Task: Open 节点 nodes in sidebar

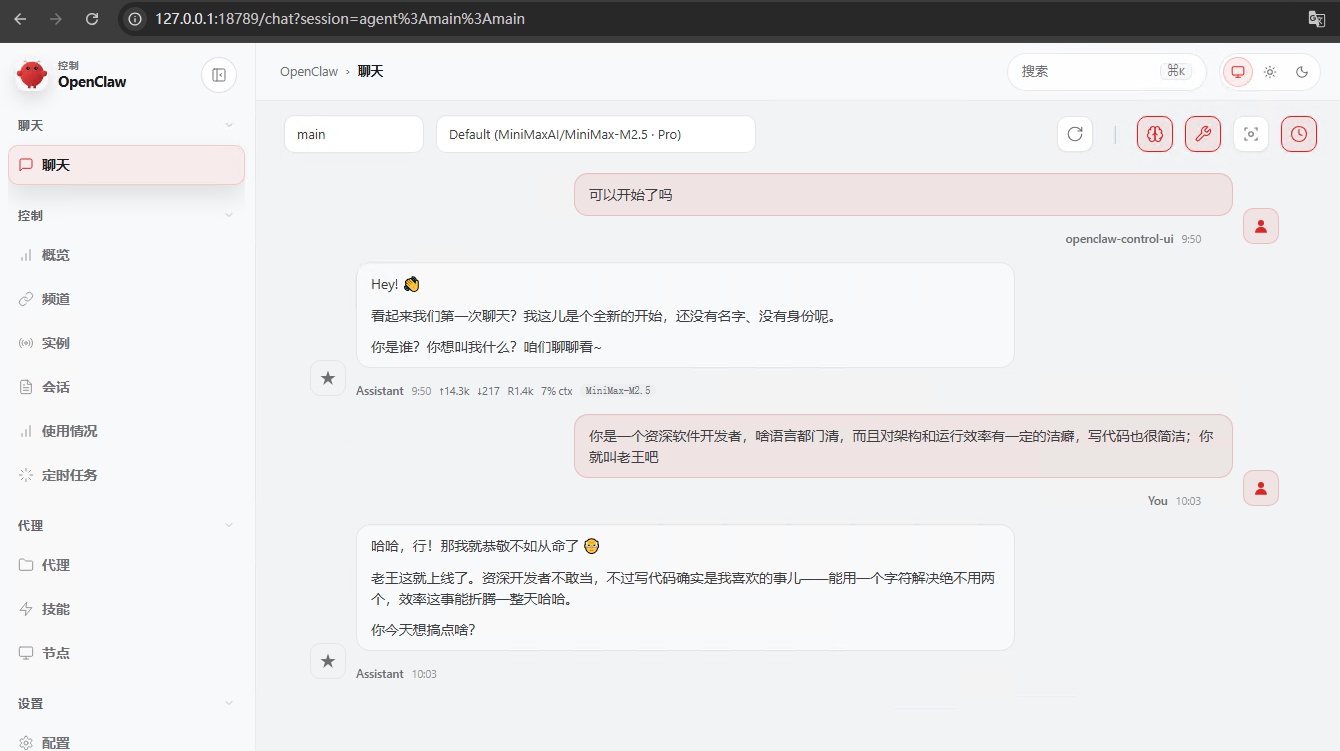Action: [126, 653]
